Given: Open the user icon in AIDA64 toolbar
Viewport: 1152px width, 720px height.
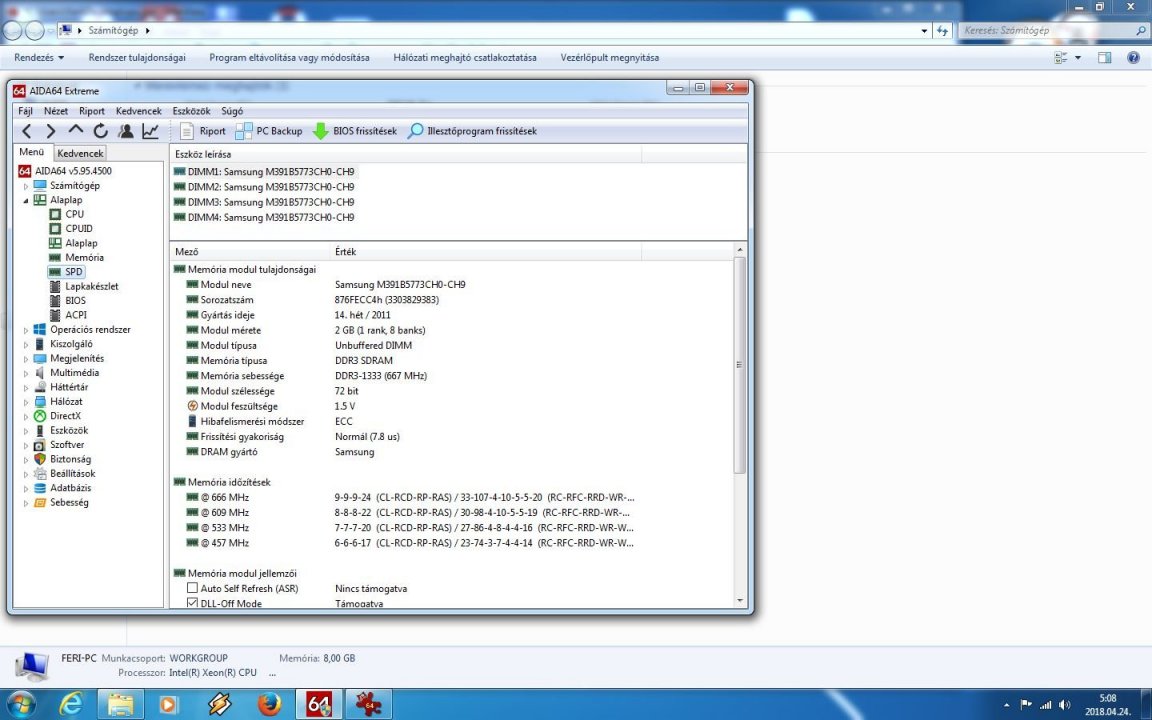Looking at the screenshot, I should 126,132.
